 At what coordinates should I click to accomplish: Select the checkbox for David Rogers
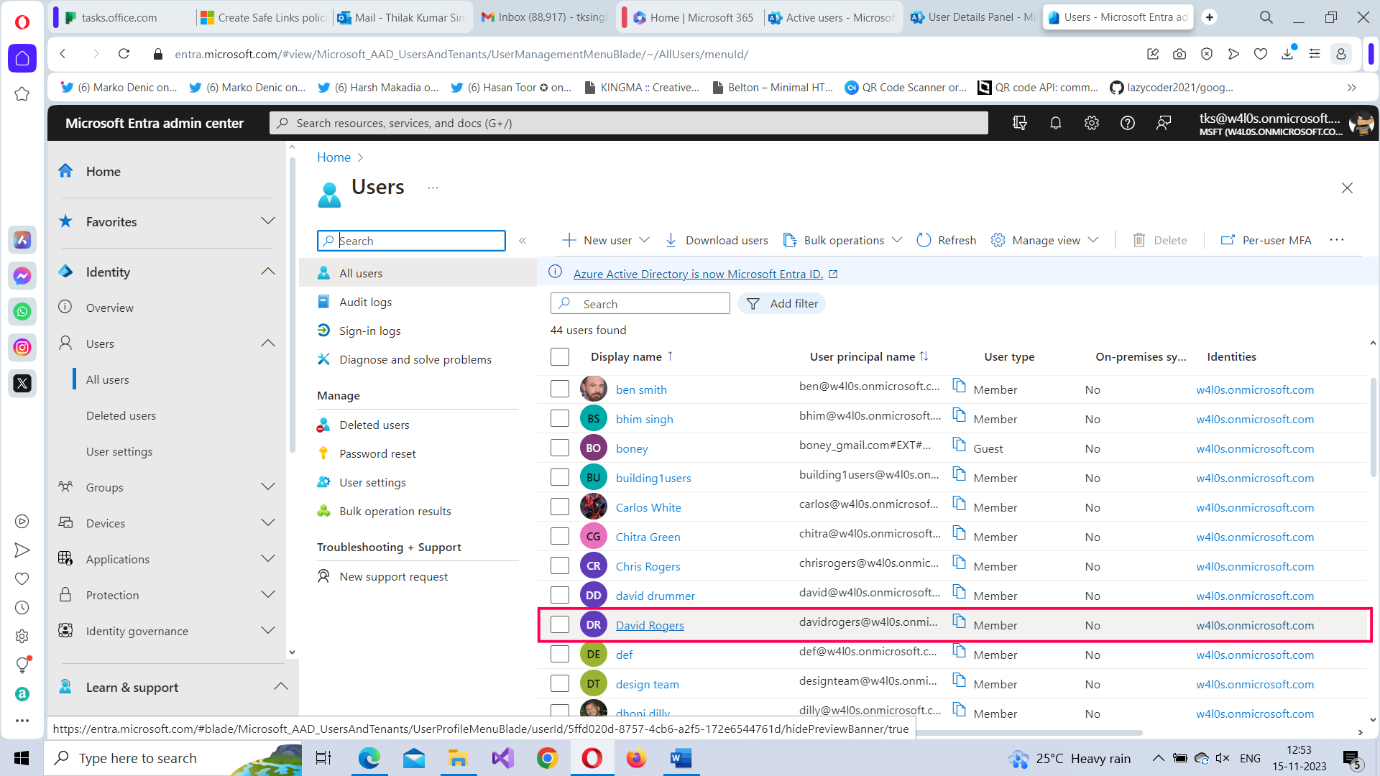coord(559,624)
